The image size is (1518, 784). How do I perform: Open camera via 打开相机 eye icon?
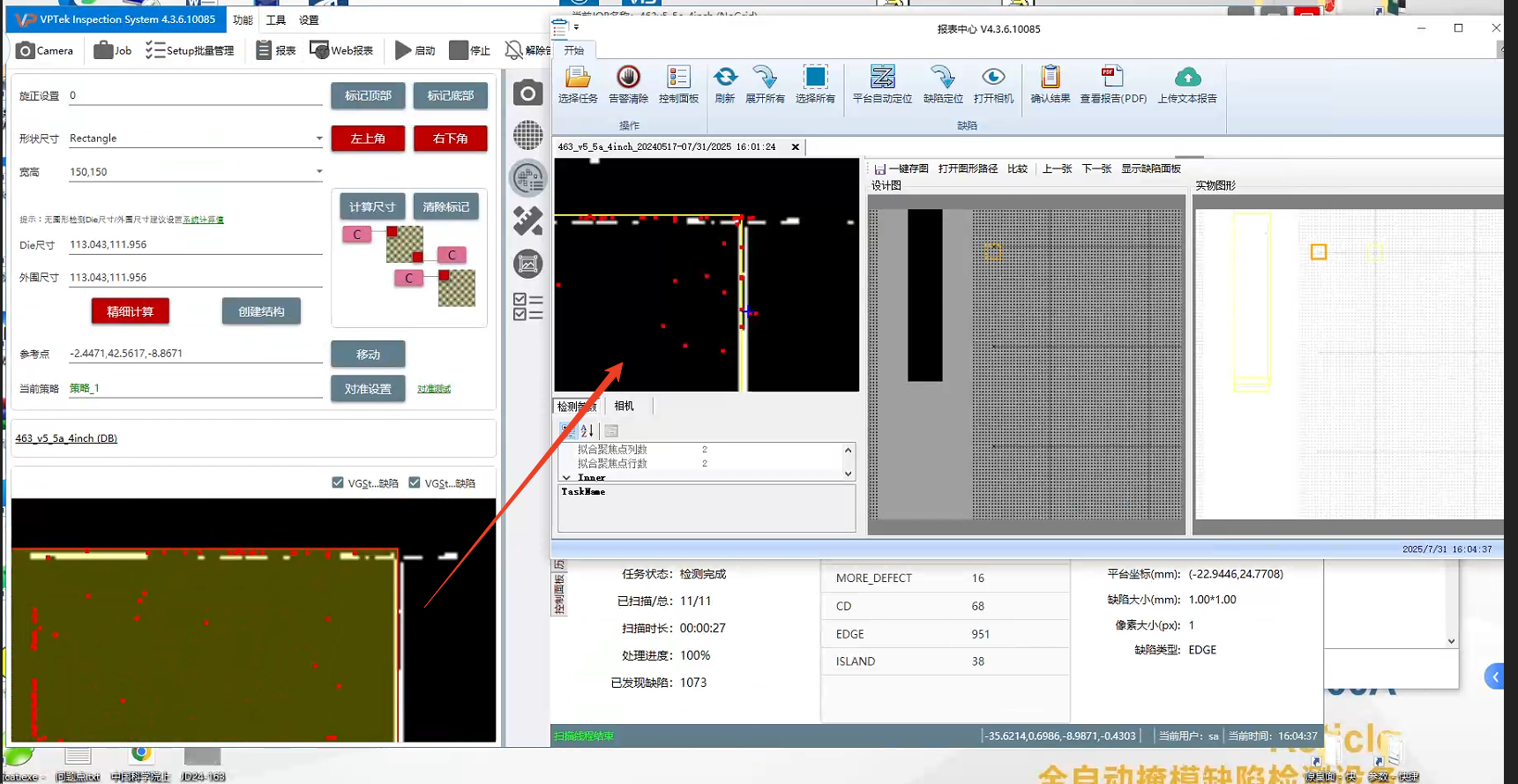(993, 78)
